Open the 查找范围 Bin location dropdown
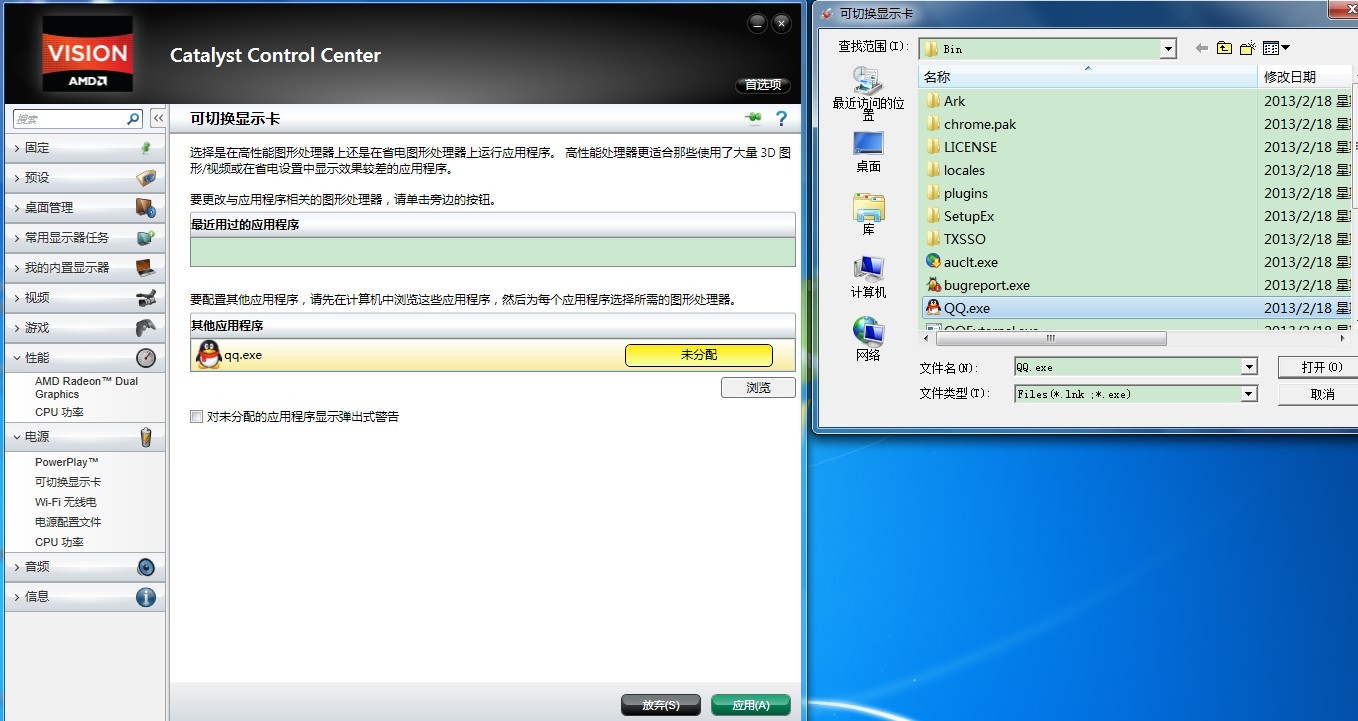 1166,48
